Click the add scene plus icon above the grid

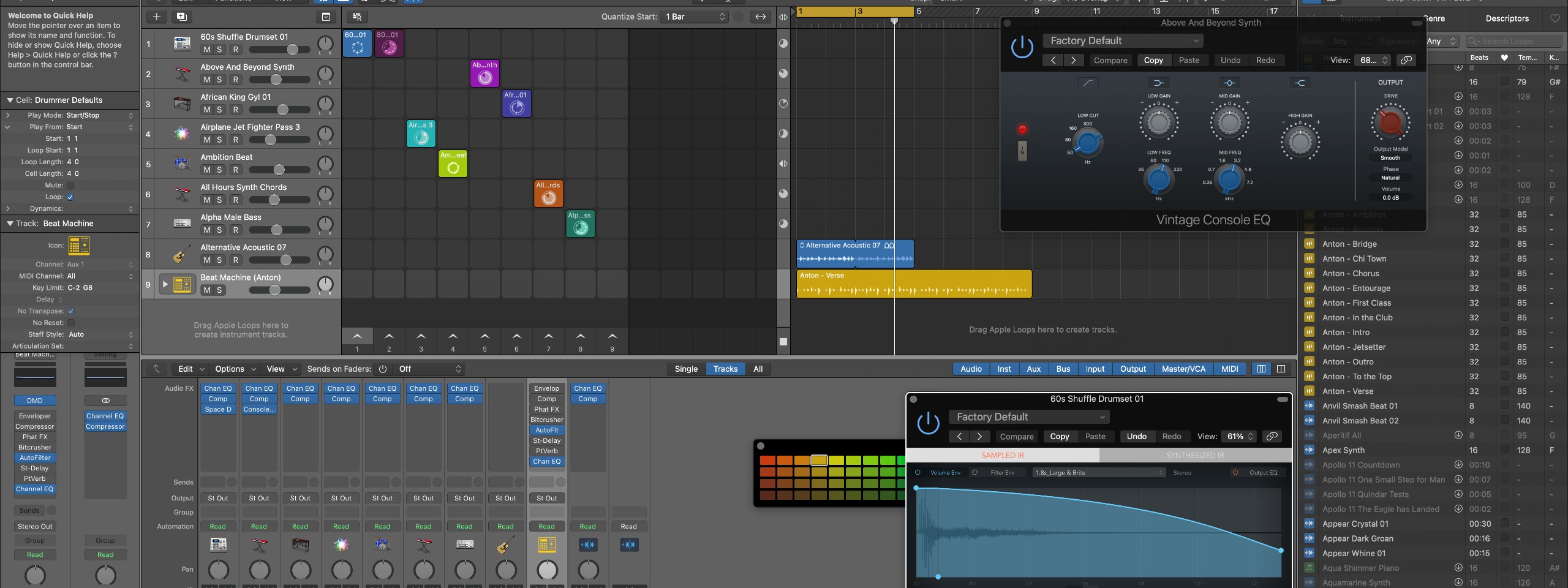[157, 17]
